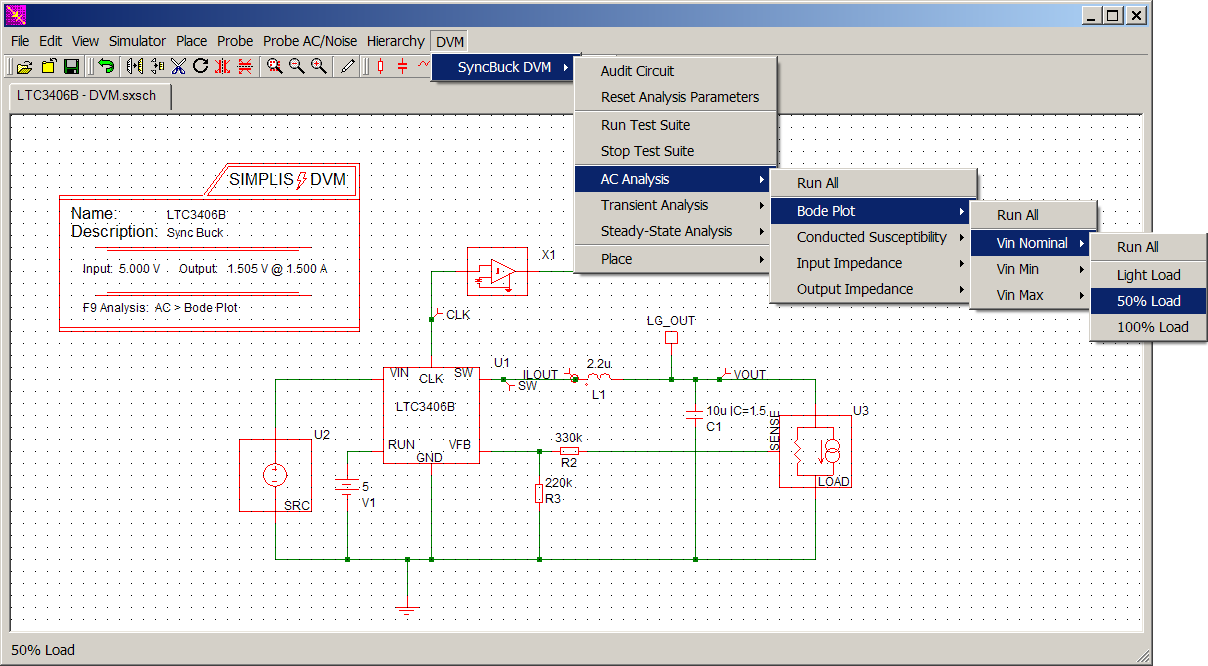The height and width of the screenshot is (666, 1208).
Task: Click the Save floppy disk icon
Action: pyautogui.click(x=71, y=67)
